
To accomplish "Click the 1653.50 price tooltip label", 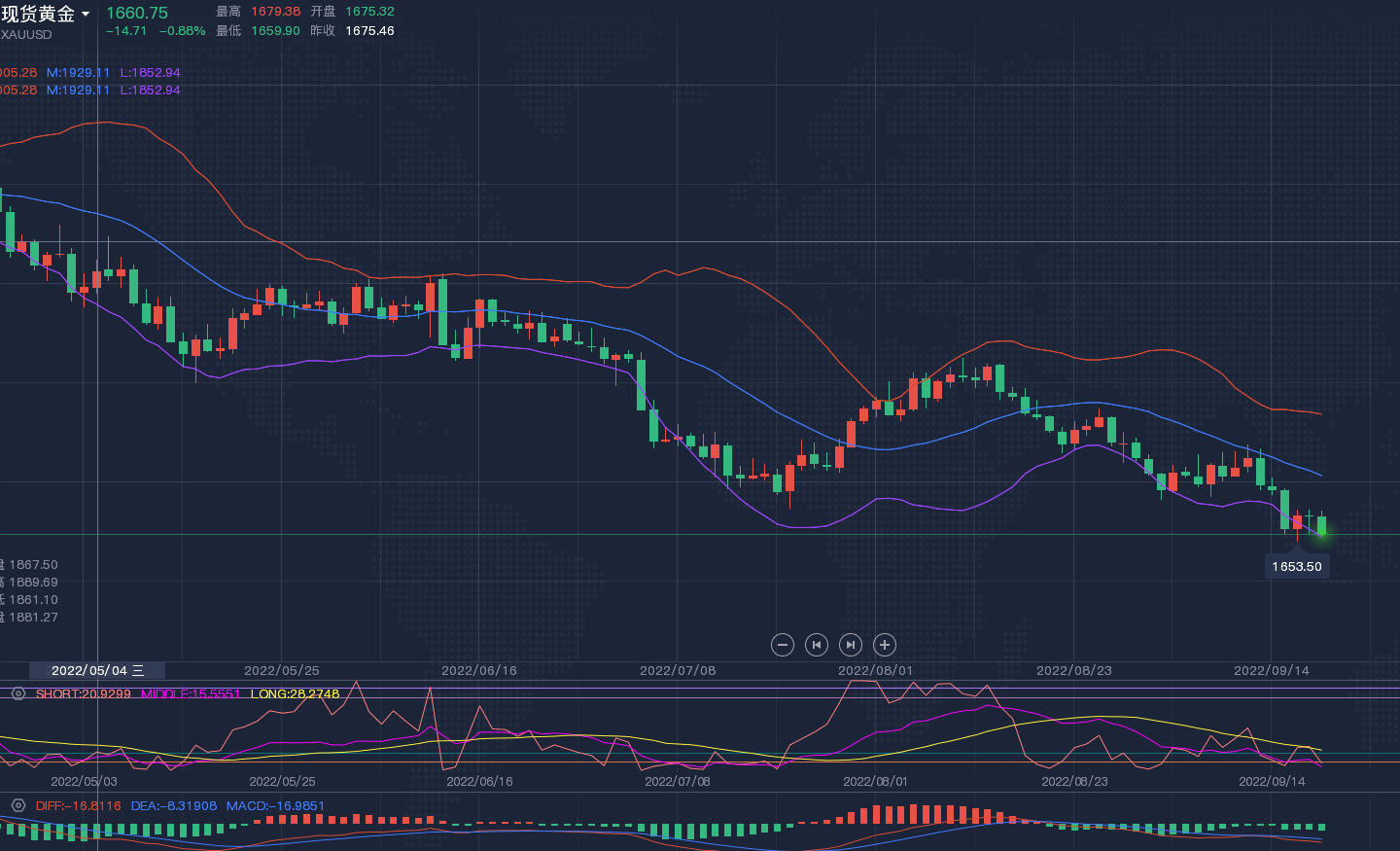I will tap(1297, 566).
